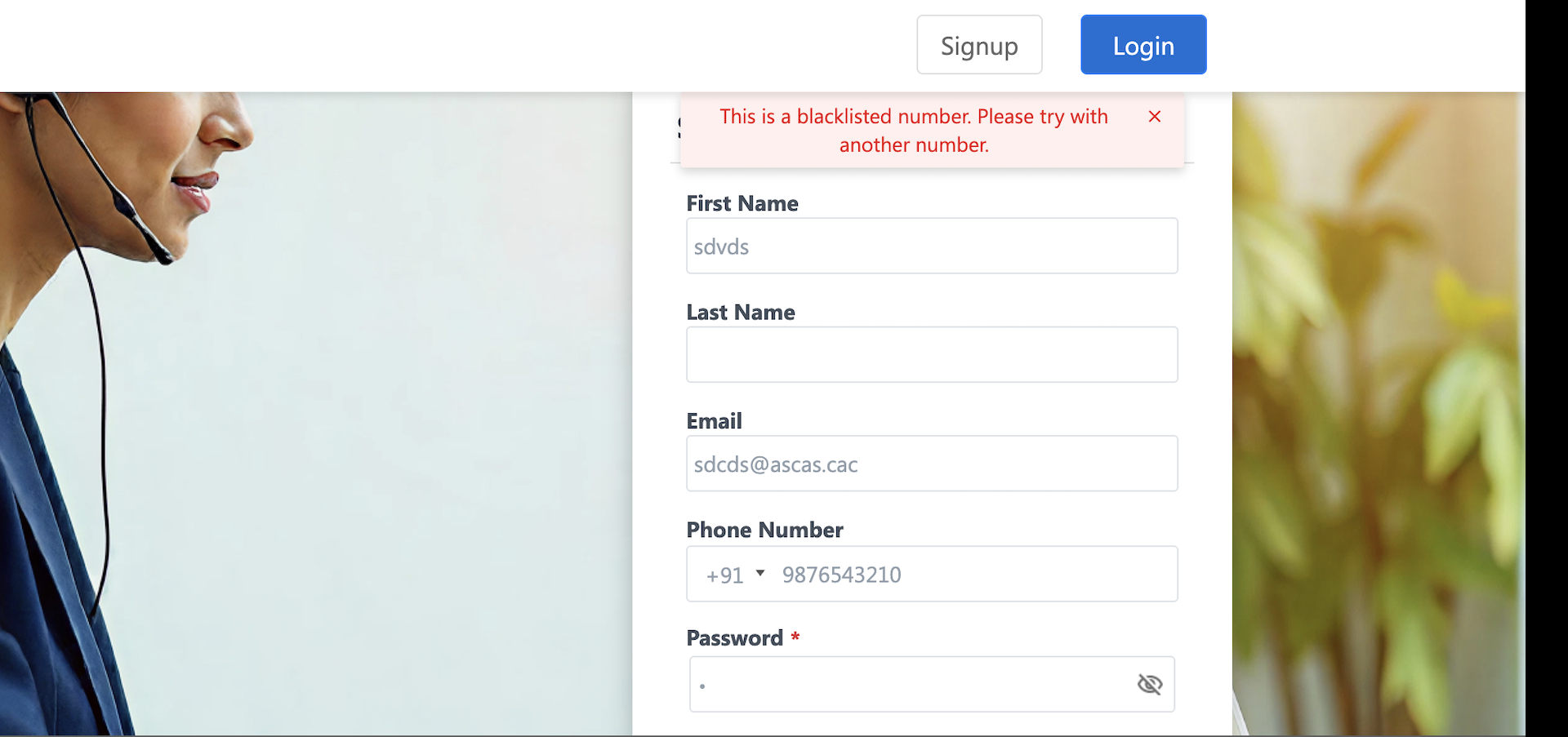The height and width of the screenshot is (737, 1568).
Task: Click the Password label
Action: pyautogui.click(x=734, y=638)
